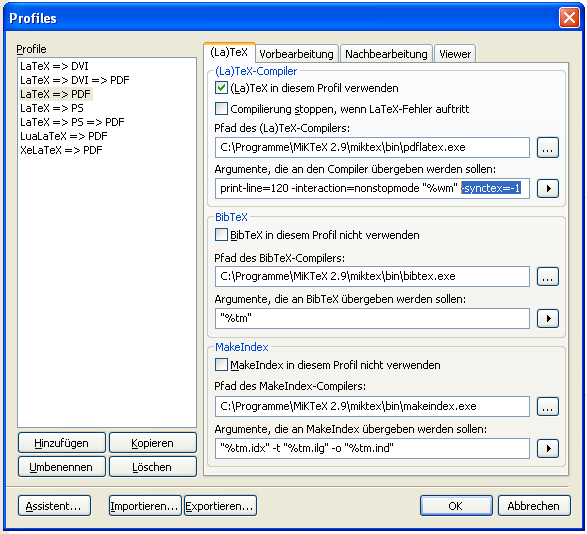Click the Hinzufügen button

(x=62, y=443)
